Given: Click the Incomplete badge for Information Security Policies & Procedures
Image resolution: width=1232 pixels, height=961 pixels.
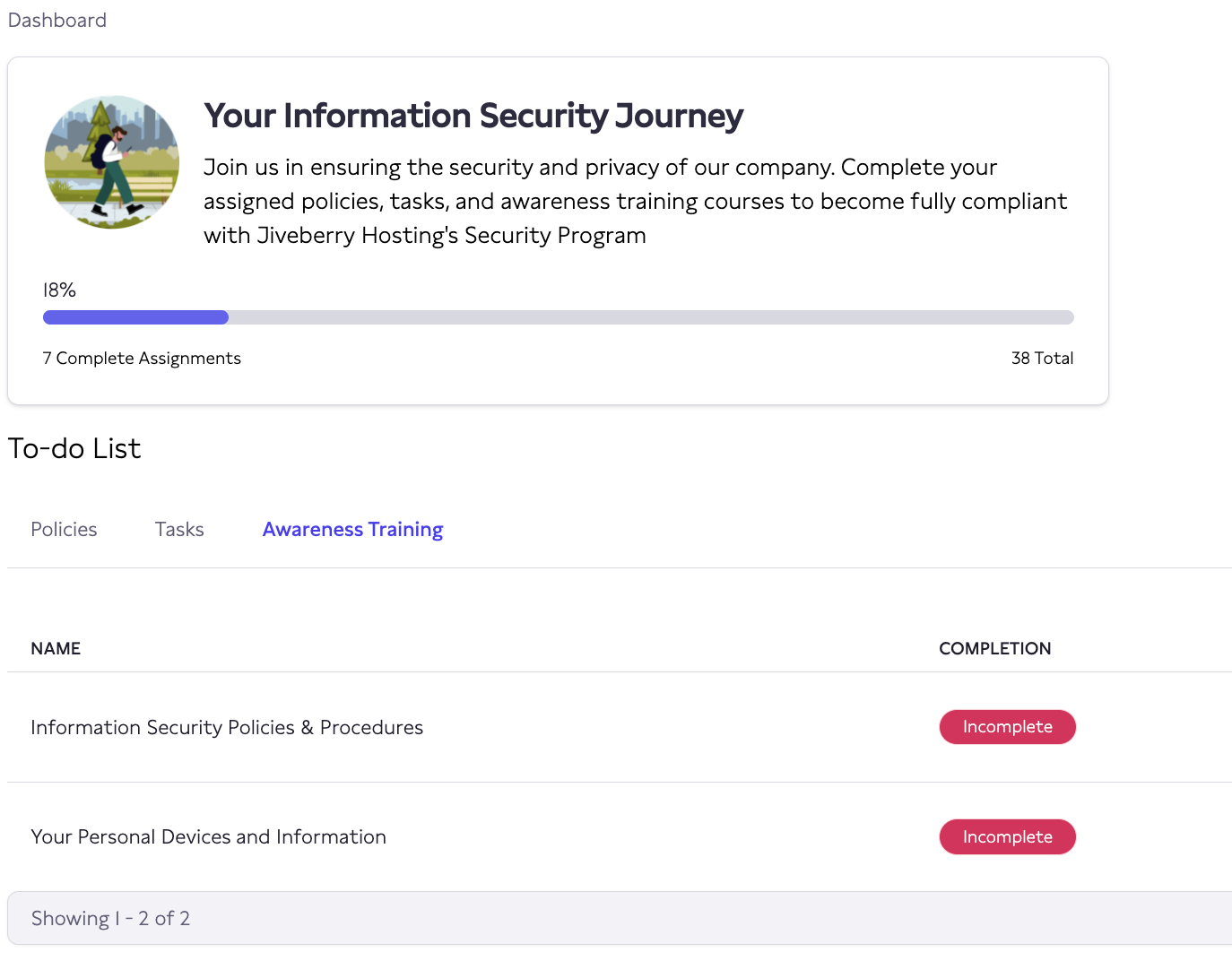Looking at the screenshot, I should (x=1007, y=727).
